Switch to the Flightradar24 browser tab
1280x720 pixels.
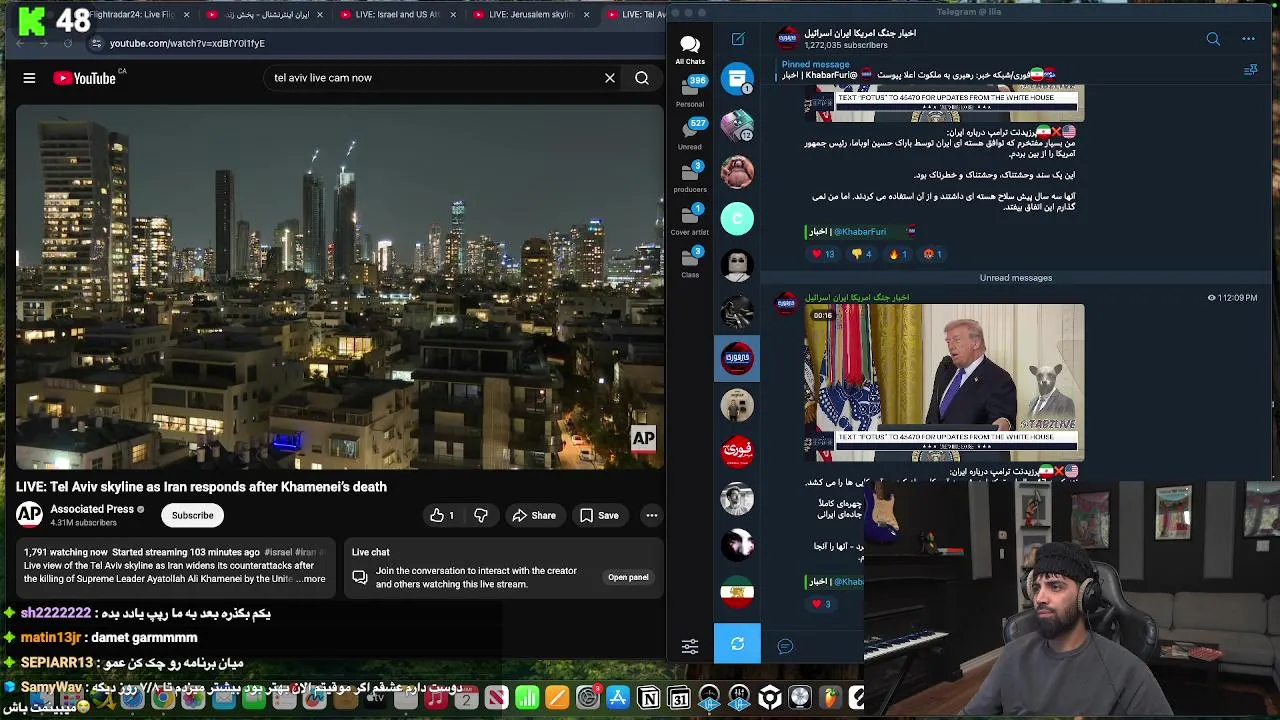click(140, 15)
